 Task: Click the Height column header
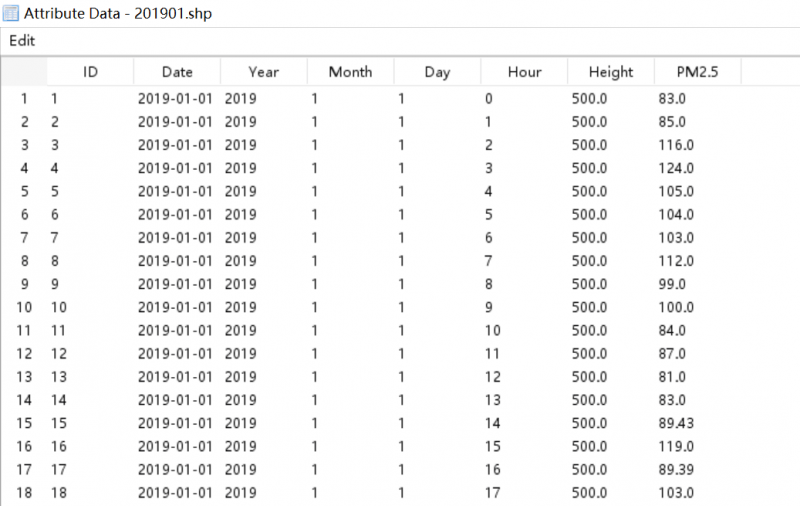(611, 72)
